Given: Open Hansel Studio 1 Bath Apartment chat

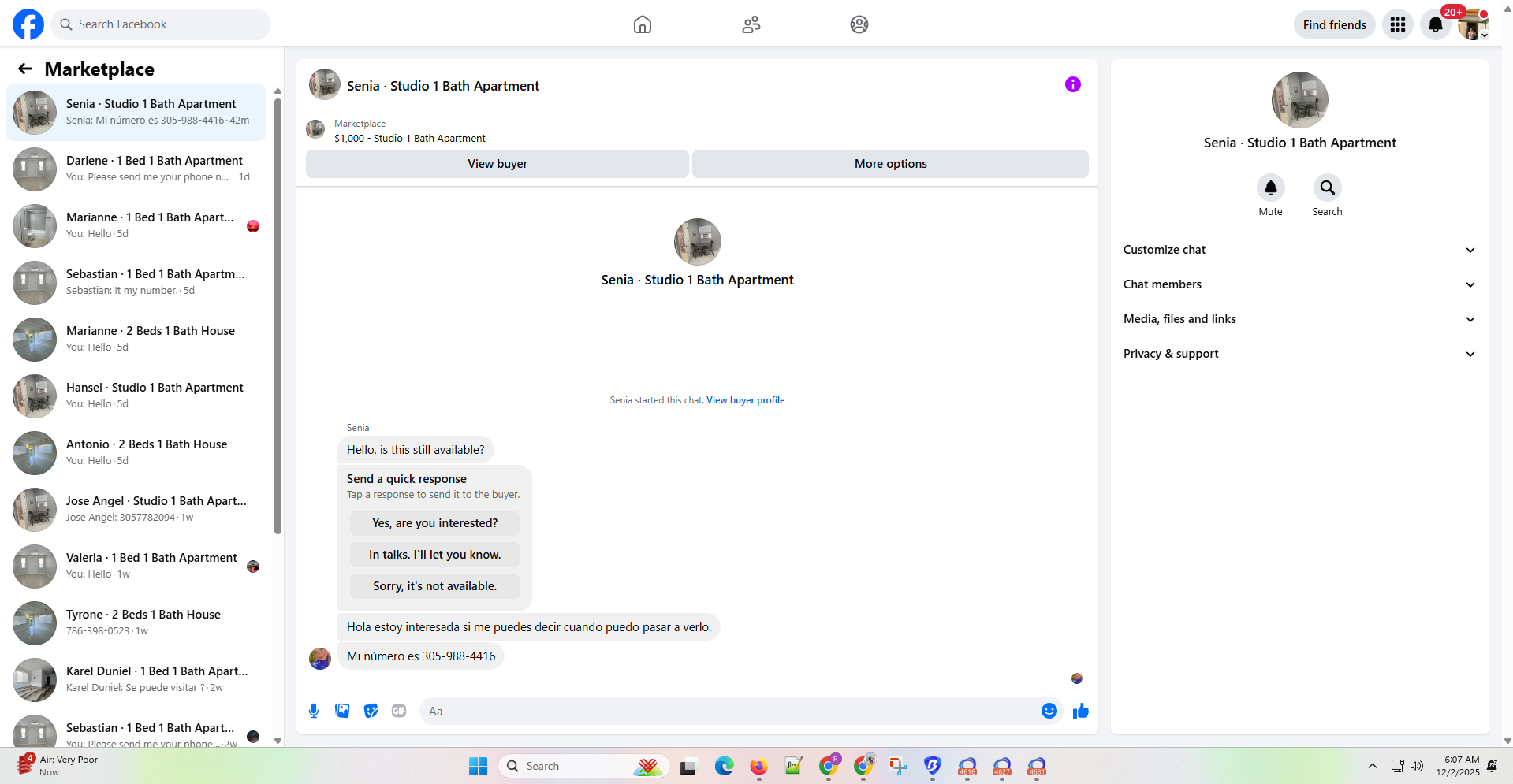Looking at the screenshot, I should click(136, 396).
